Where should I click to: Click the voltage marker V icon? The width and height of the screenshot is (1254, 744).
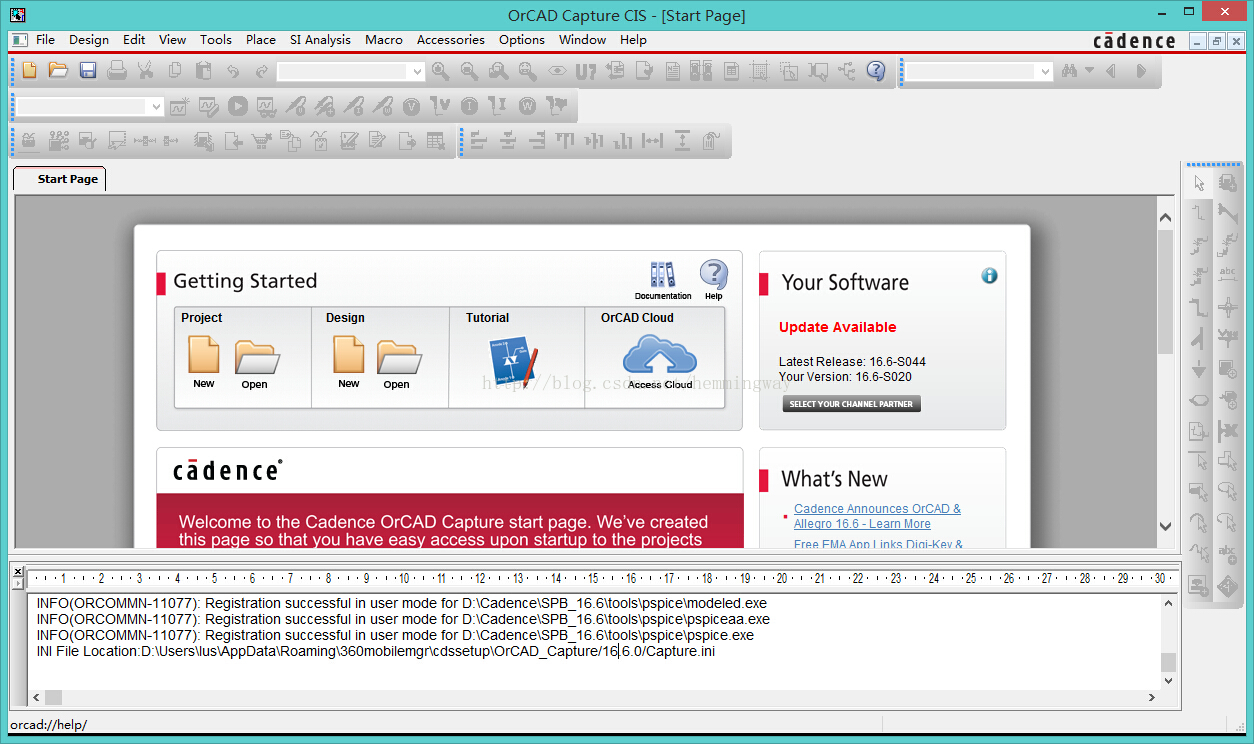tap(411, 106)
